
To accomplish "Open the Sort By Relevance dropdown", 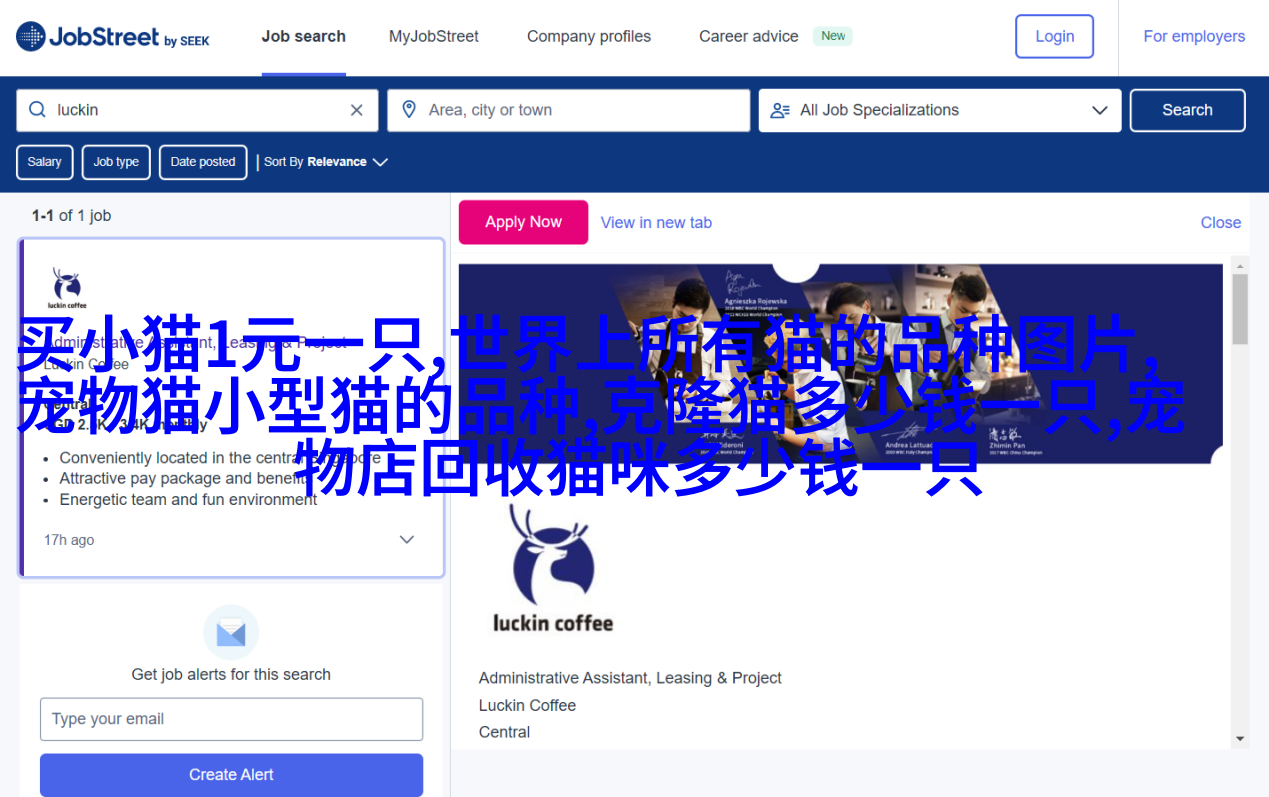I will pyautogui.click(x=326, y=162).
